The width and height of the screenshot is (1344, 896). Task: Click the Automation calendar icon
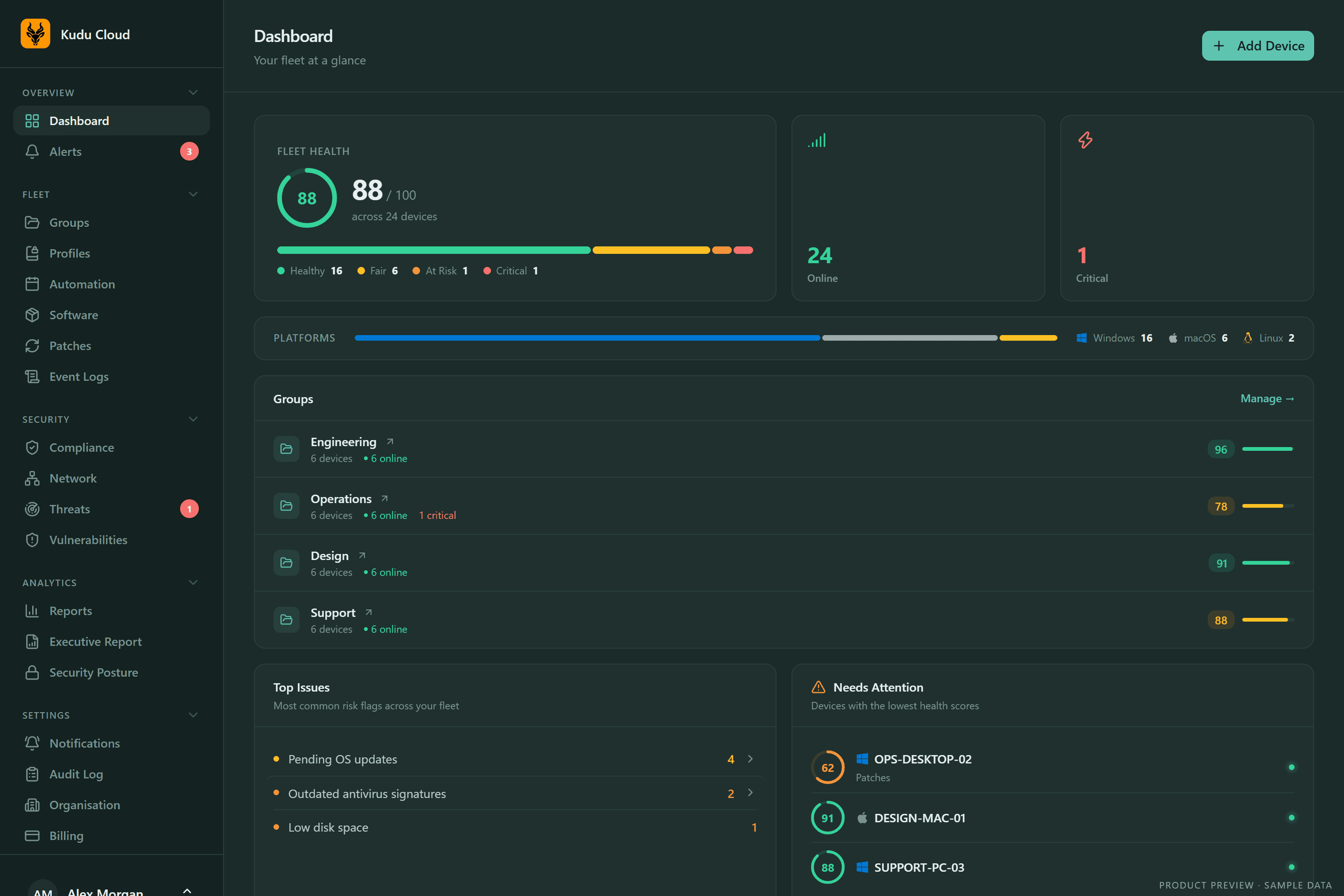point(32,284)
